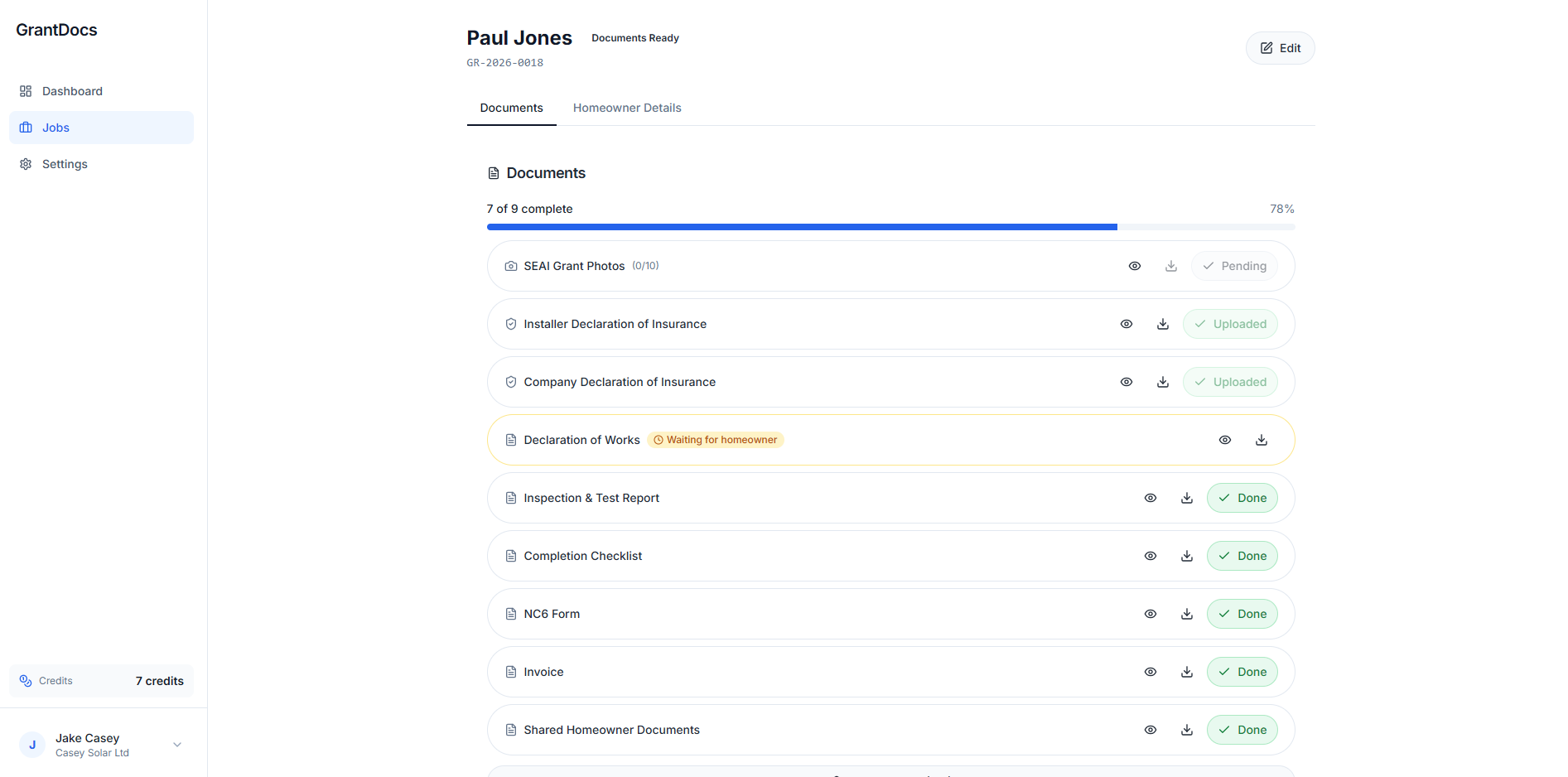Image resolution: width=1568 pixels, height=777 pixels.
Task: Click the file icon beside Shared Homeowner Documents
Action: [x=511, y=730]
